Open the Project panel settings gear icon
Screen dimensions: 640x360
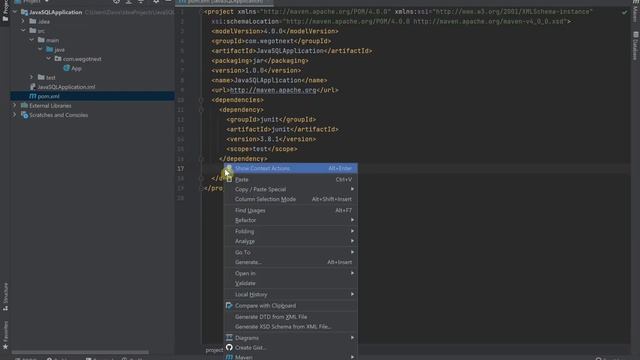pyautogui.click(x=156, y=2)
